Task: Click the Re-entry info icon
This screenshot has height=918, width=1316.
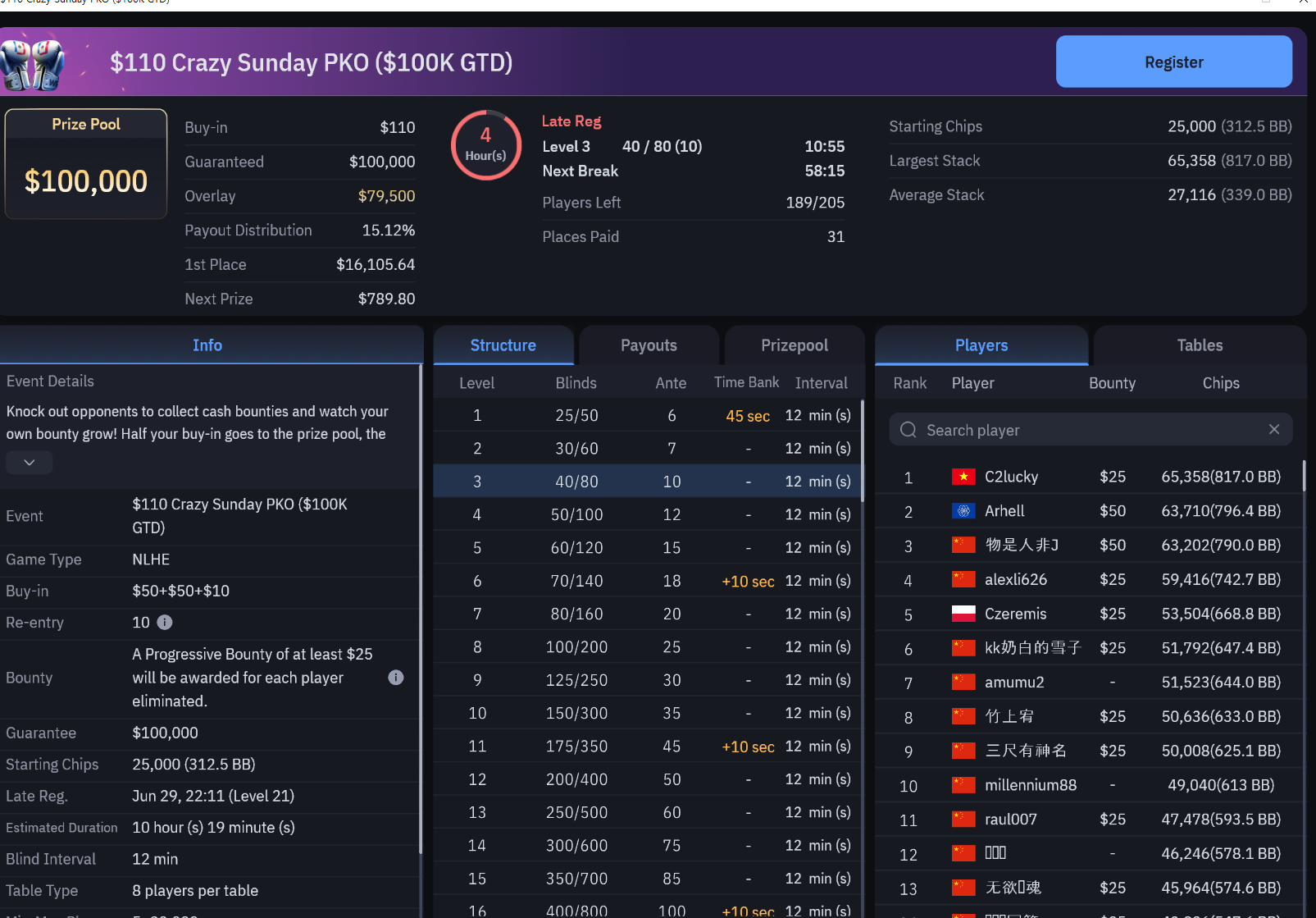Action: click(165, 623)
